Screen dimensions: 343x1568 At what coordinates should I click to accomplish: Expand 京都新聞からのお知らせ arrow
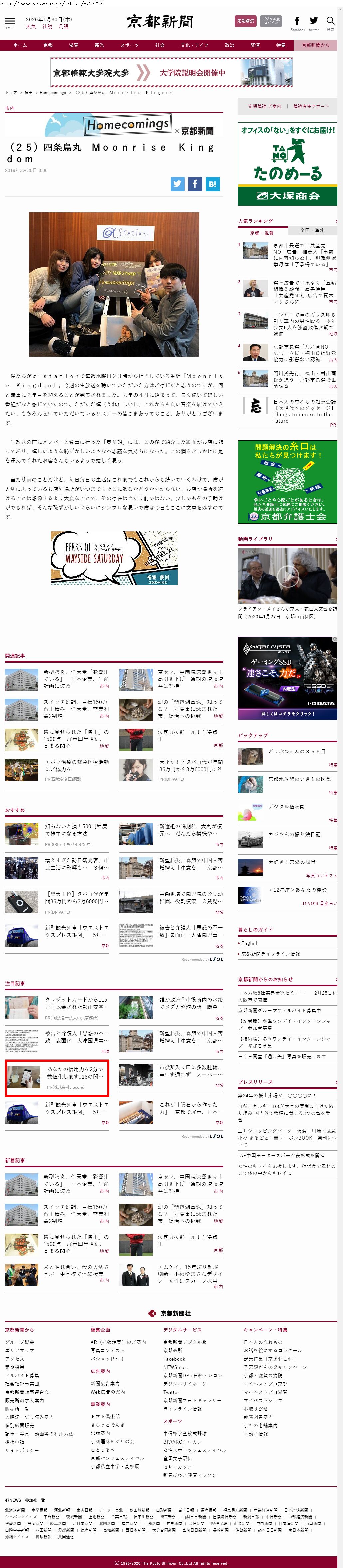pos(335,979)
